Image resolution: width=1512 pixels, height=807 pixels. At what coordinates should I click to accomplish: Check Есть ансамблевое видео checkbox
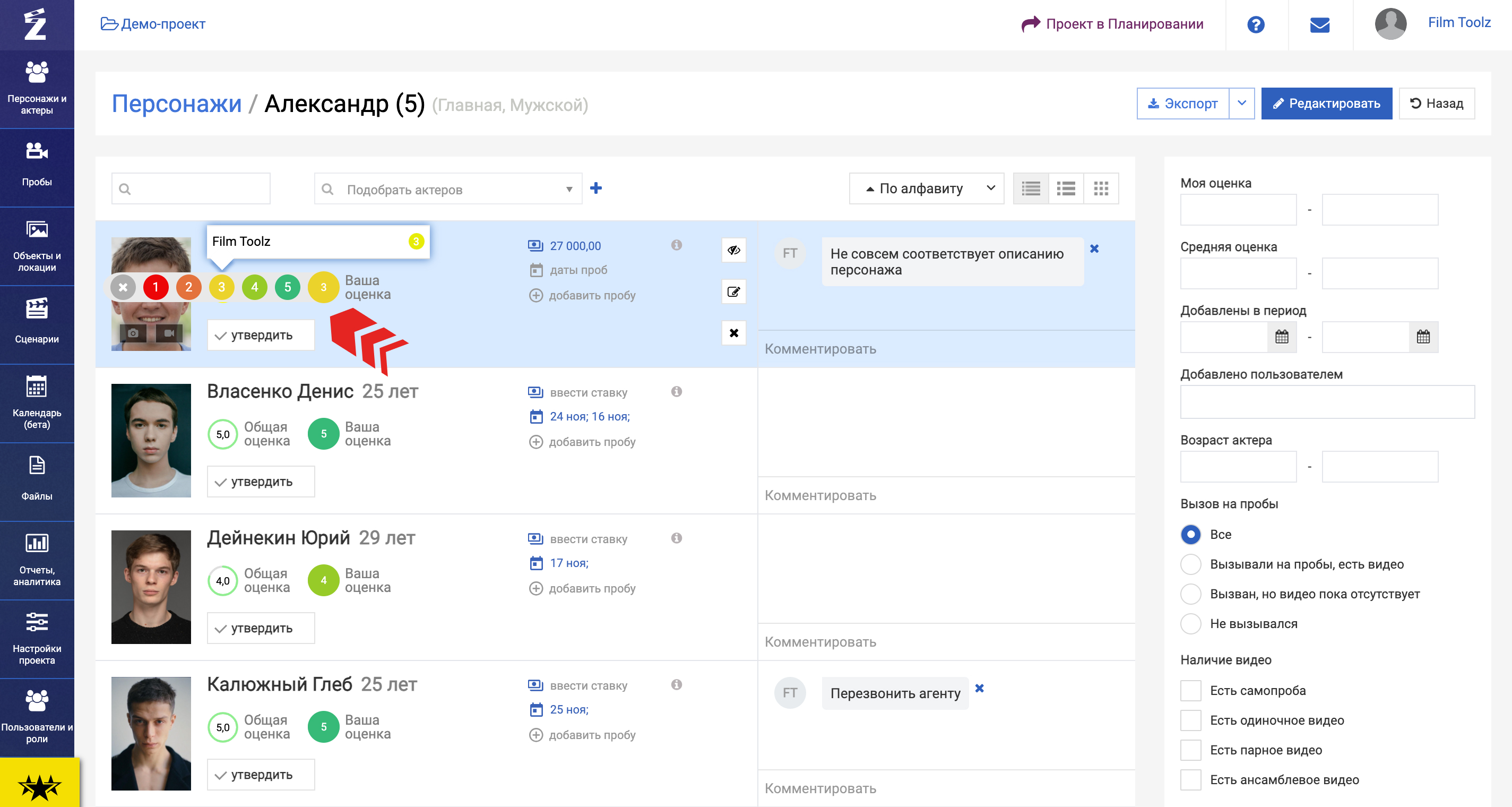1191,780
